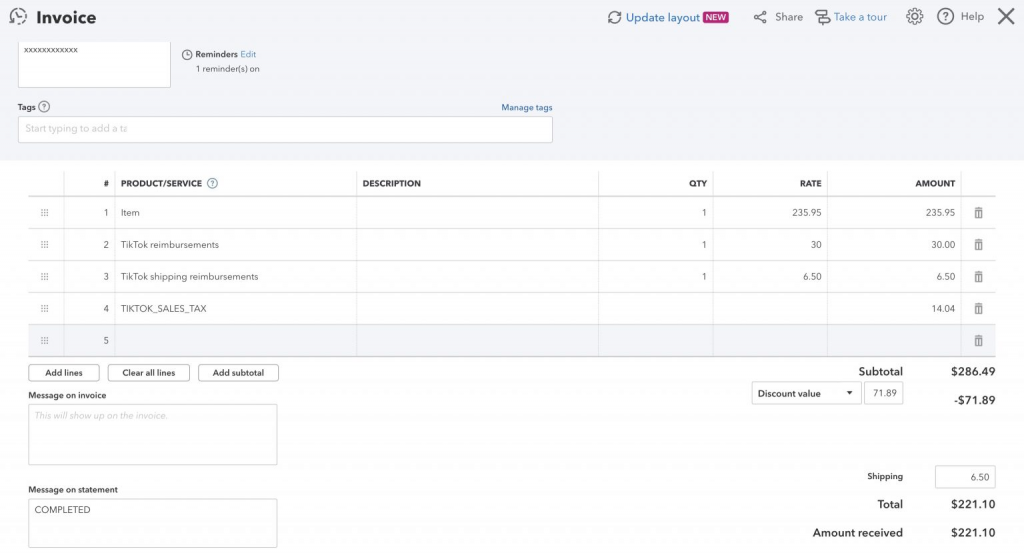Click the Tags help question icon

click(x=44, y=106)
